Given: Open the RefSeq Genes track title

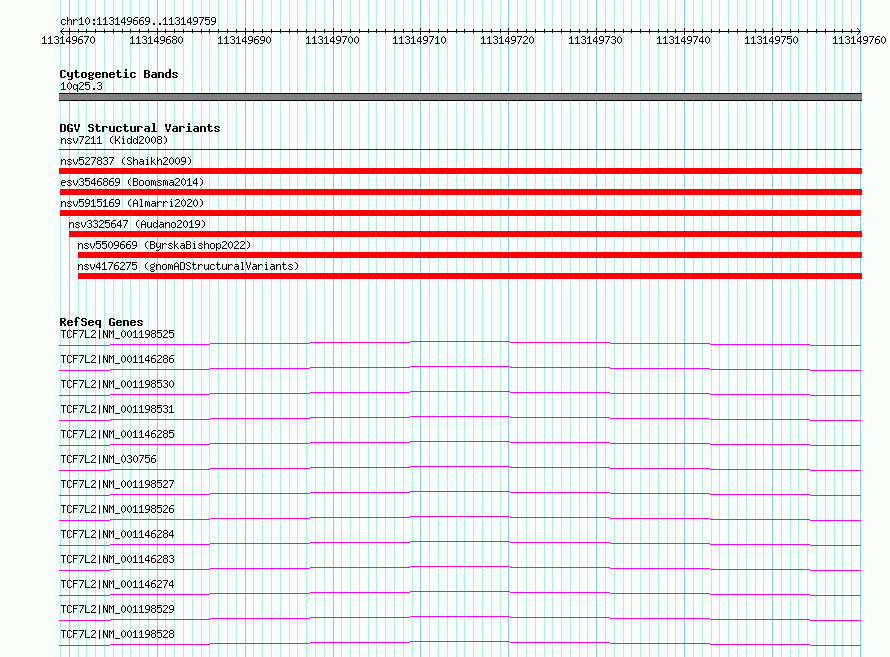Looking at the screenshot, I should [101, 322].
